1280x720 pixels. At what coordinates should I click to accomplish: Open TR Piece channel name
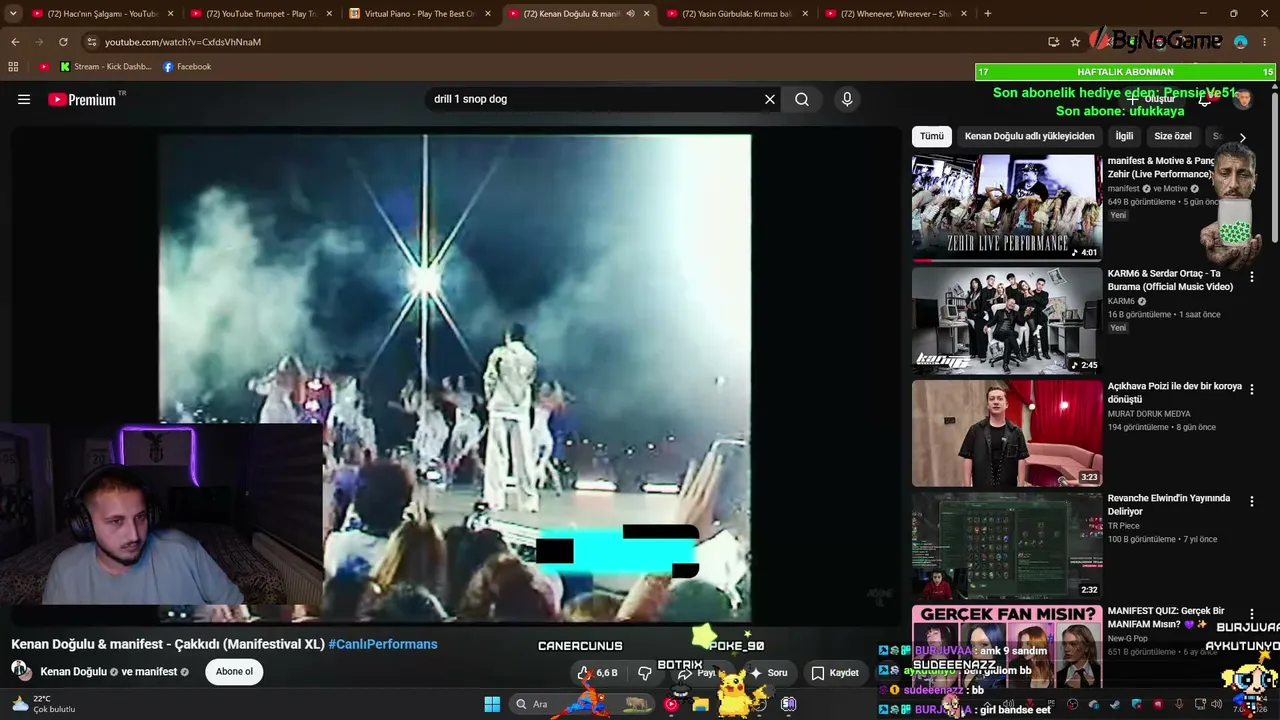(1124, 526)
